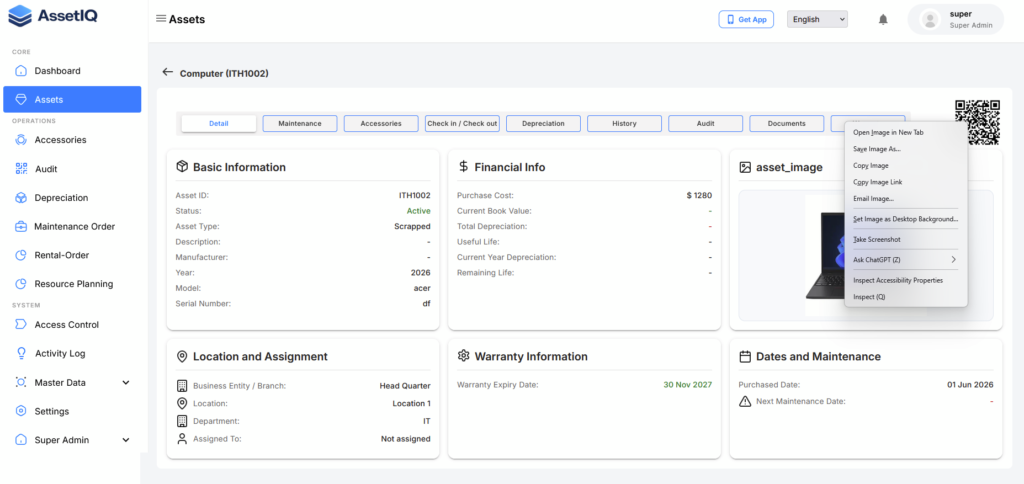The width and height of the screenshot is (1024, 484).
Task: Click the Resource Planning pie icon
Action: coord(21,283)
